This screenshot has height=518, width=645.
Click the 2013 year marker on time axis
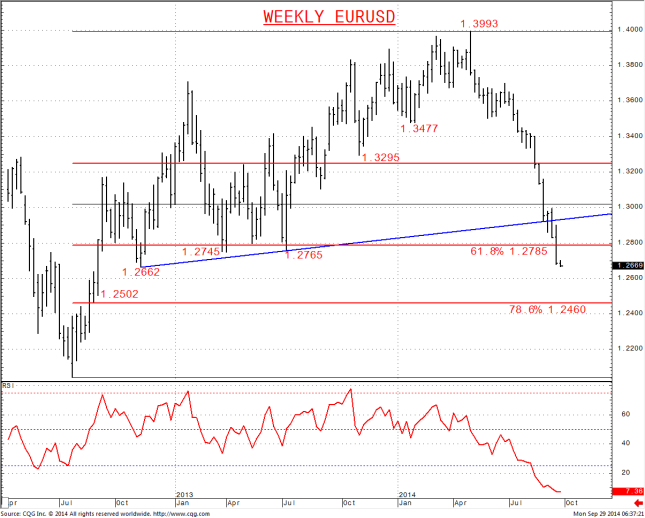[x=185, y=495]
